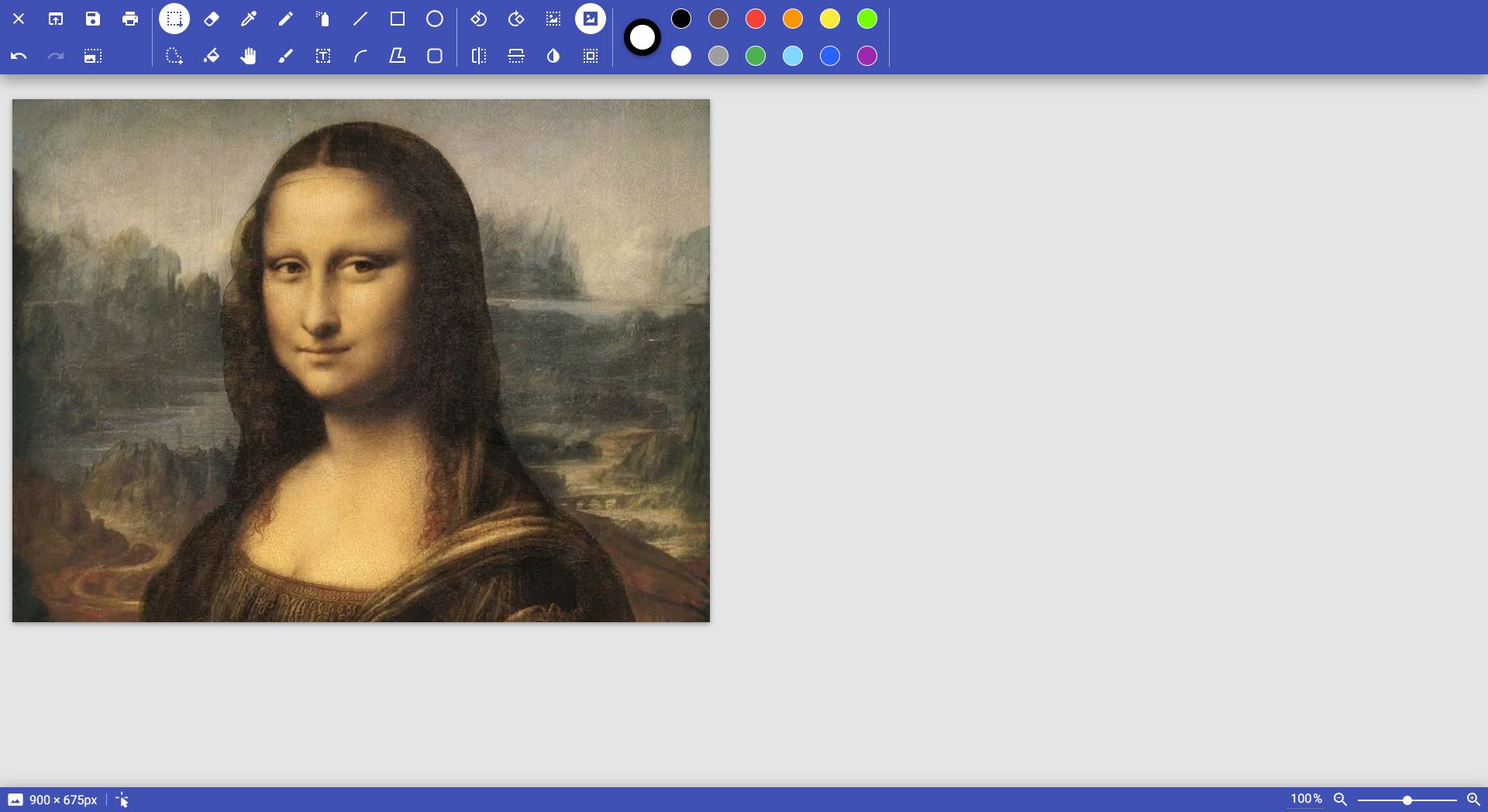Select the Paint bucket fill tool

[x=212, y=56]
